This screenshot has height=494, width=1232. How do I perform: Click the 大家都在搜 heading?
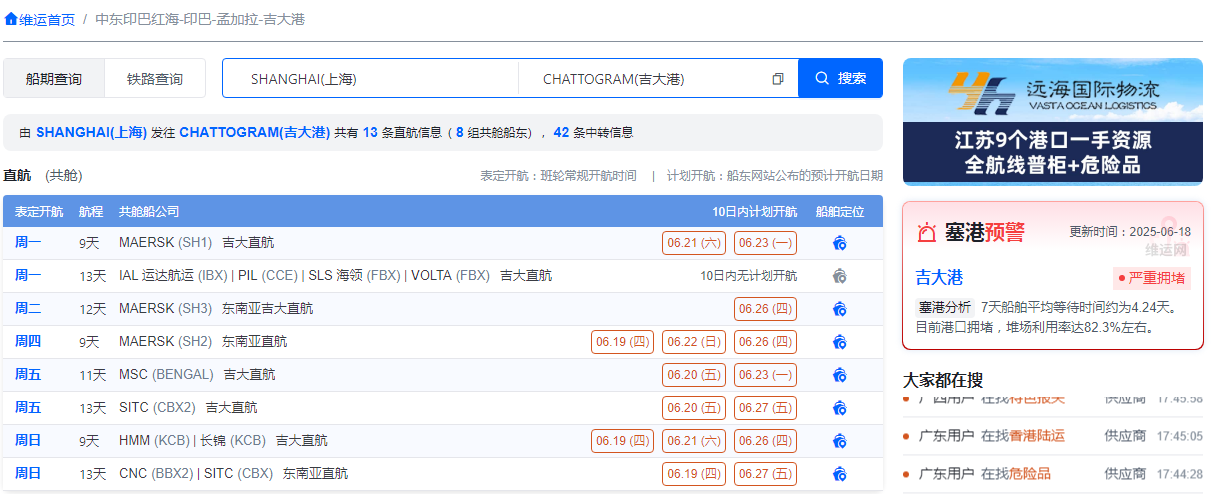(x=943, y=380)
